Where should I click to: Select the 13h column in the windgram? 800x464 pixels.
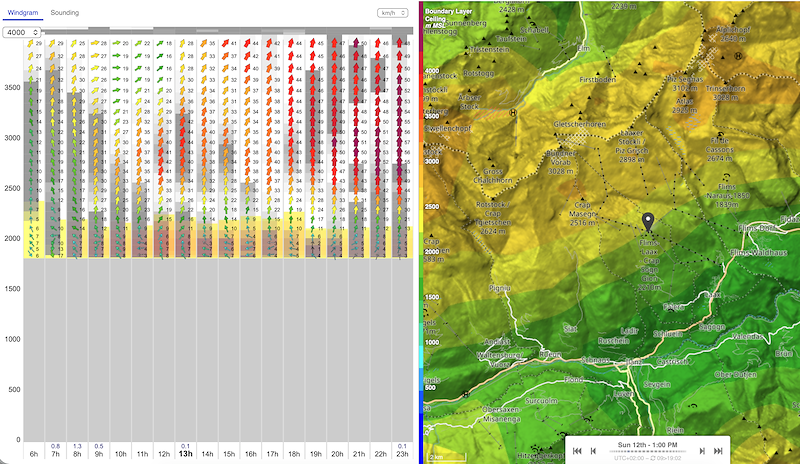tap(186, 454)
